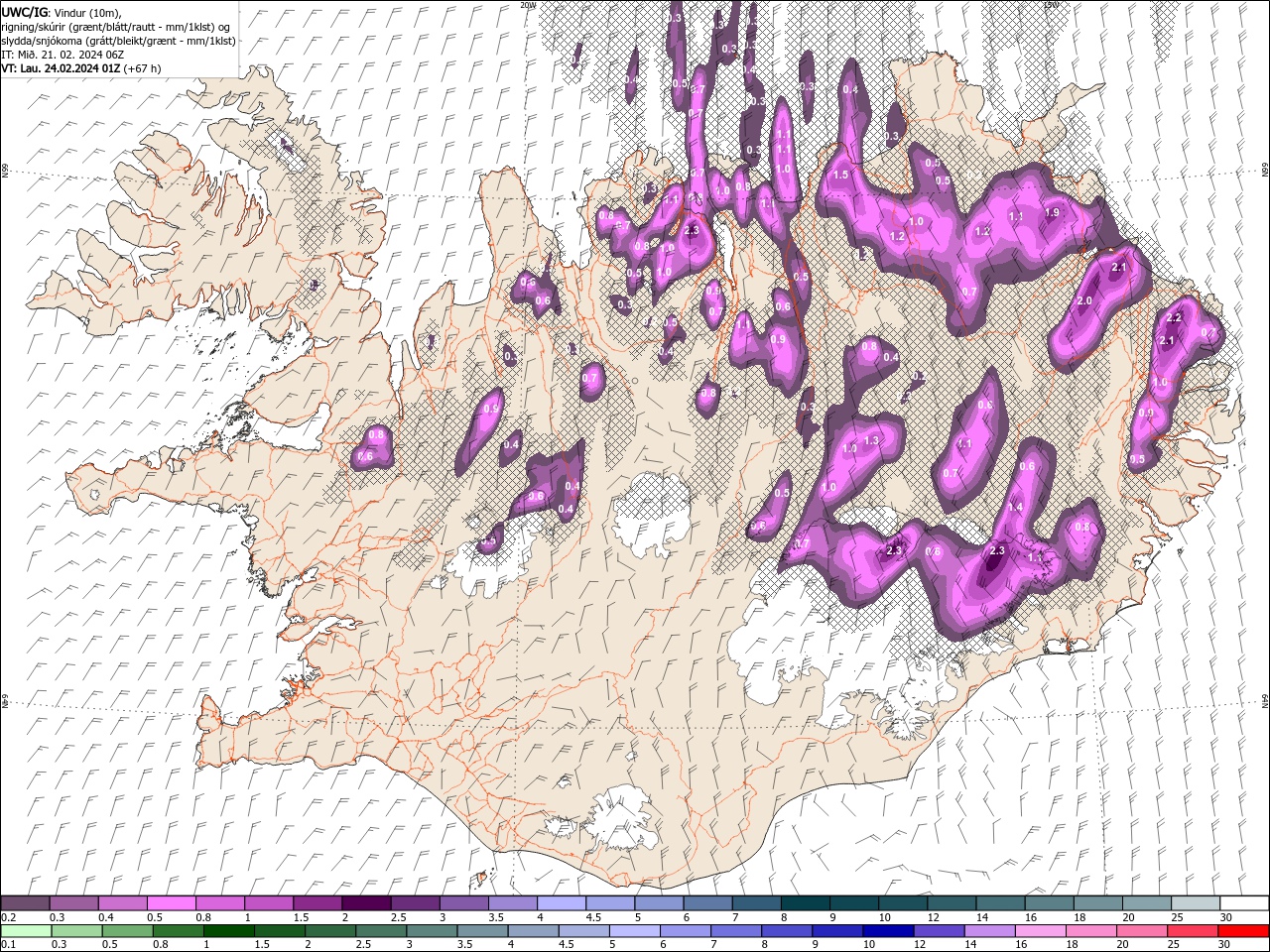This screenshot has height=952, width=1270.
Task: Pick the lower legend swatch labeled 14
Action: 990,931
